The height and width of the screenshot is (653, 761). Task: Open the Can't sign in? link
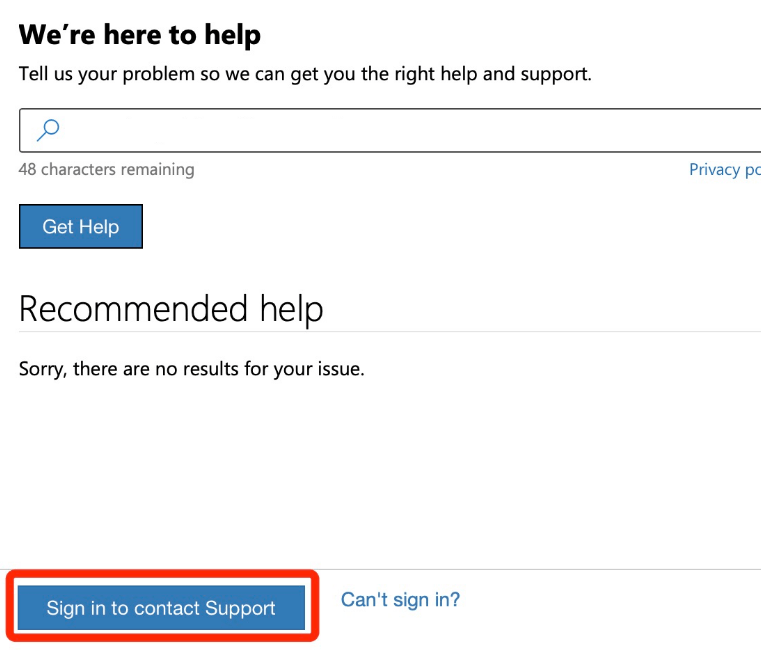[400, 600]
